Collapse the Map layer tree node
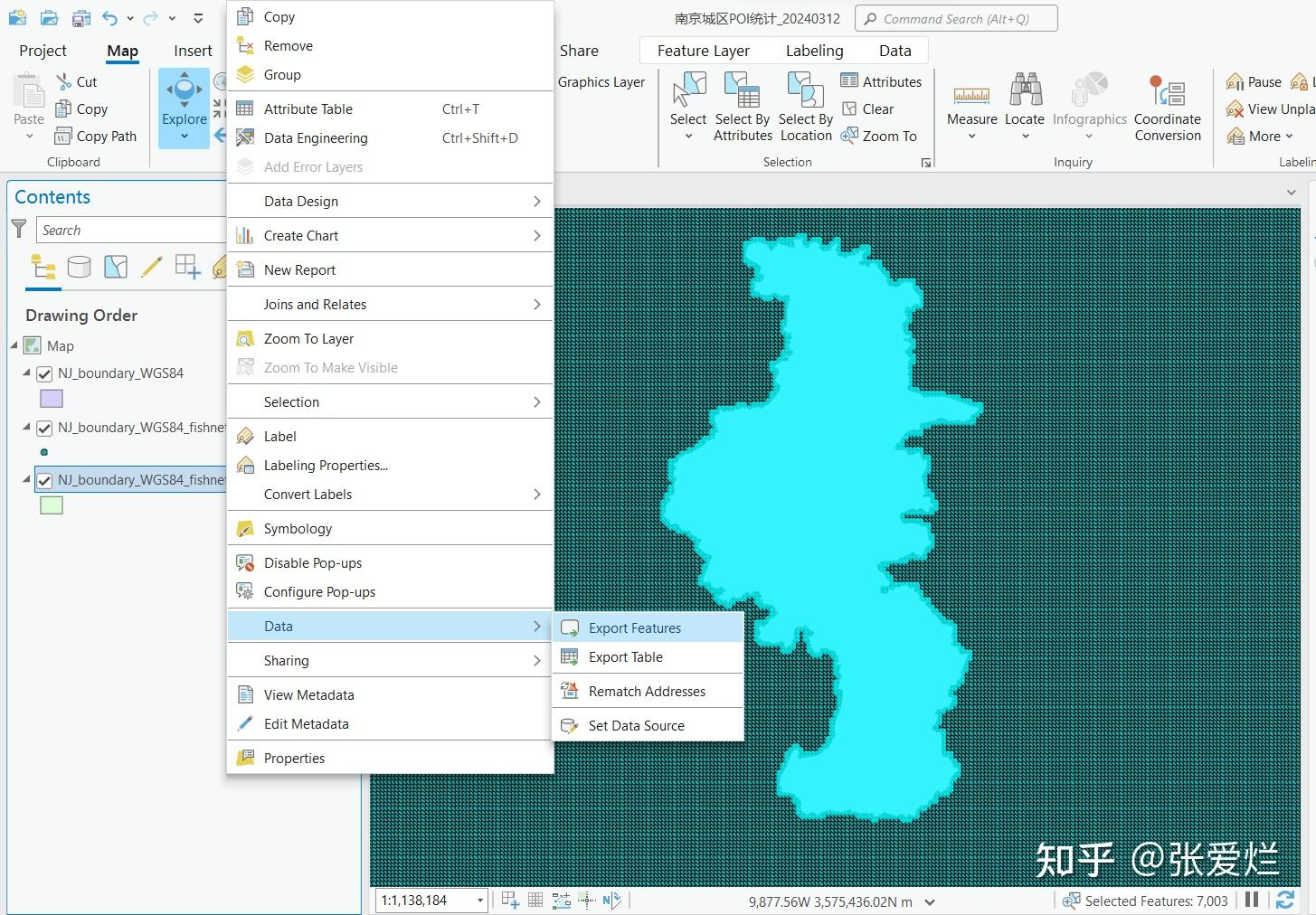Screen dimensions: 1316x915 pyautogui.click(x=13, y=345)
